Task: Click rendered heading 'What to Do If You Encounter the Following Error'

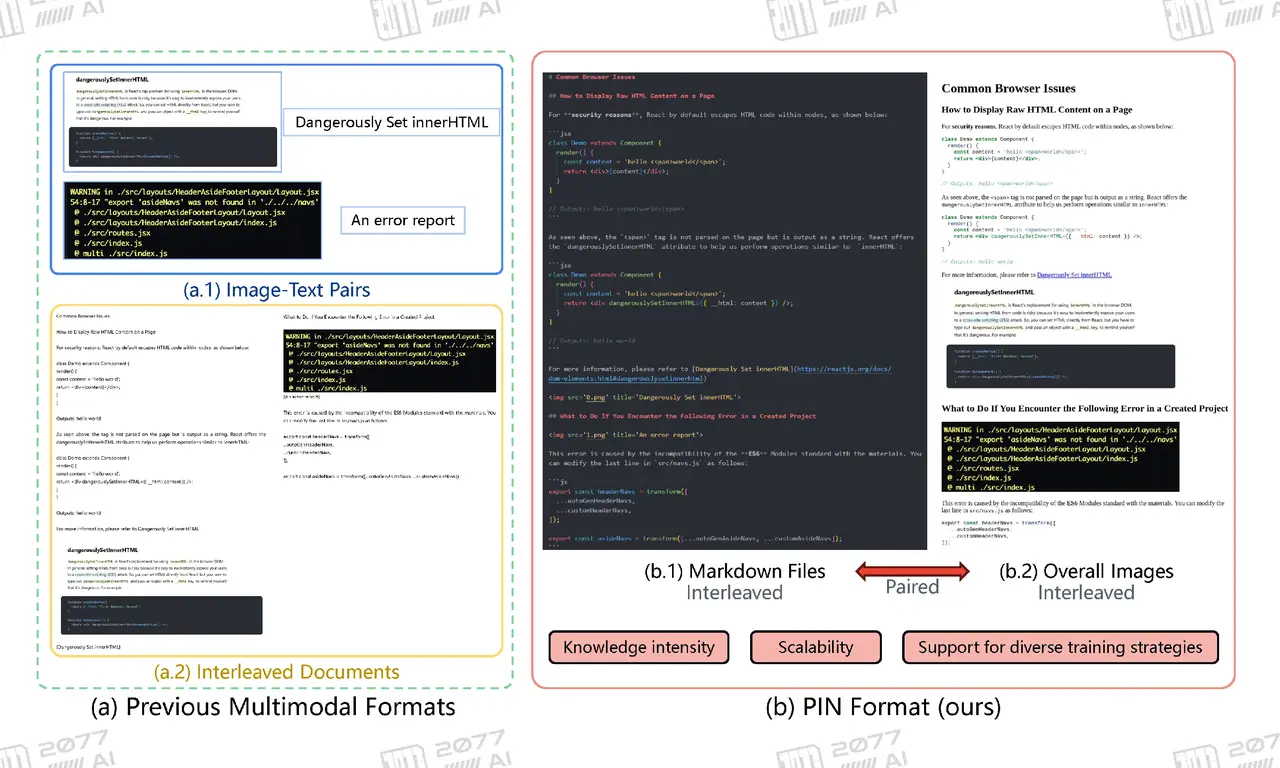Action: click(x=1085, y=408)
